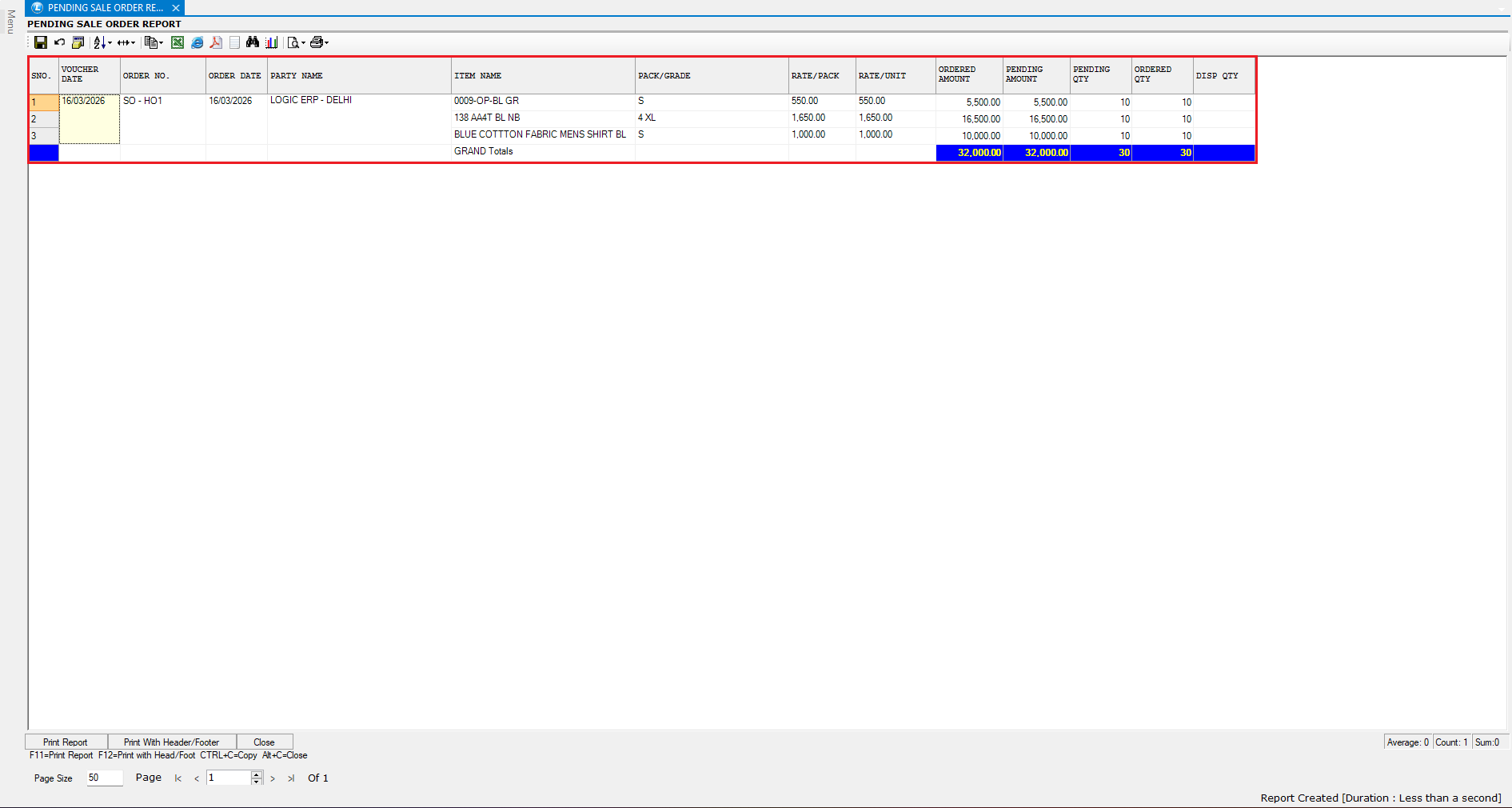
Task: Click the binoculars Find icon
Action: pos(253,42)
